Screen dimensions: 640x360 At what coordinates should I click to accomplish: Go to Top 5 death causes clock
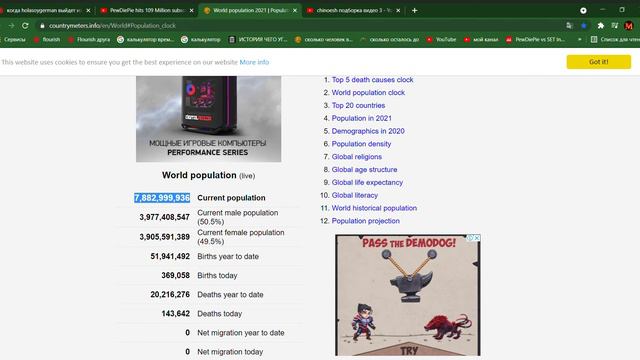pos(372,80)
